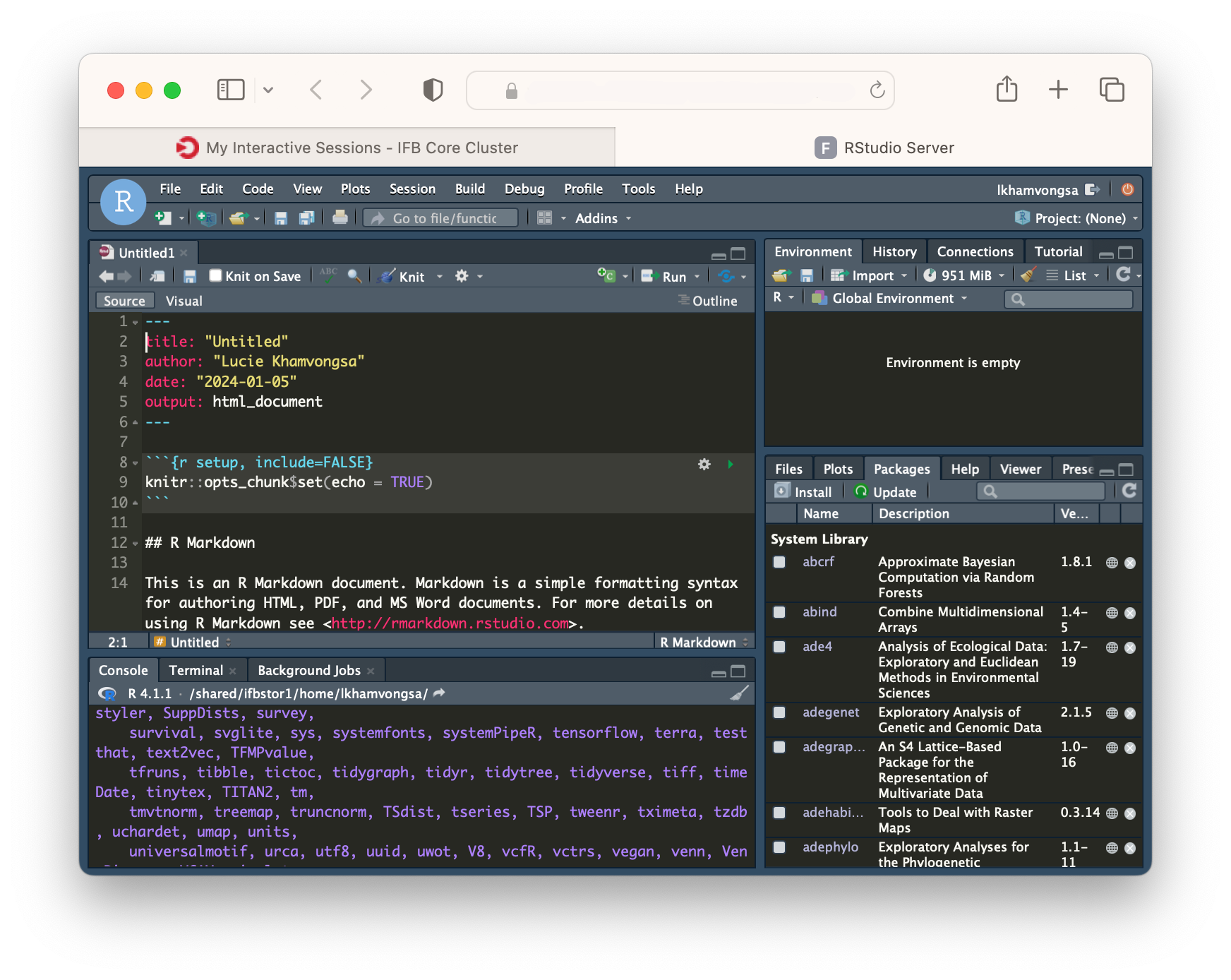Open the Project (None) dropdown
The image size is (1231, 980).
1077,218
